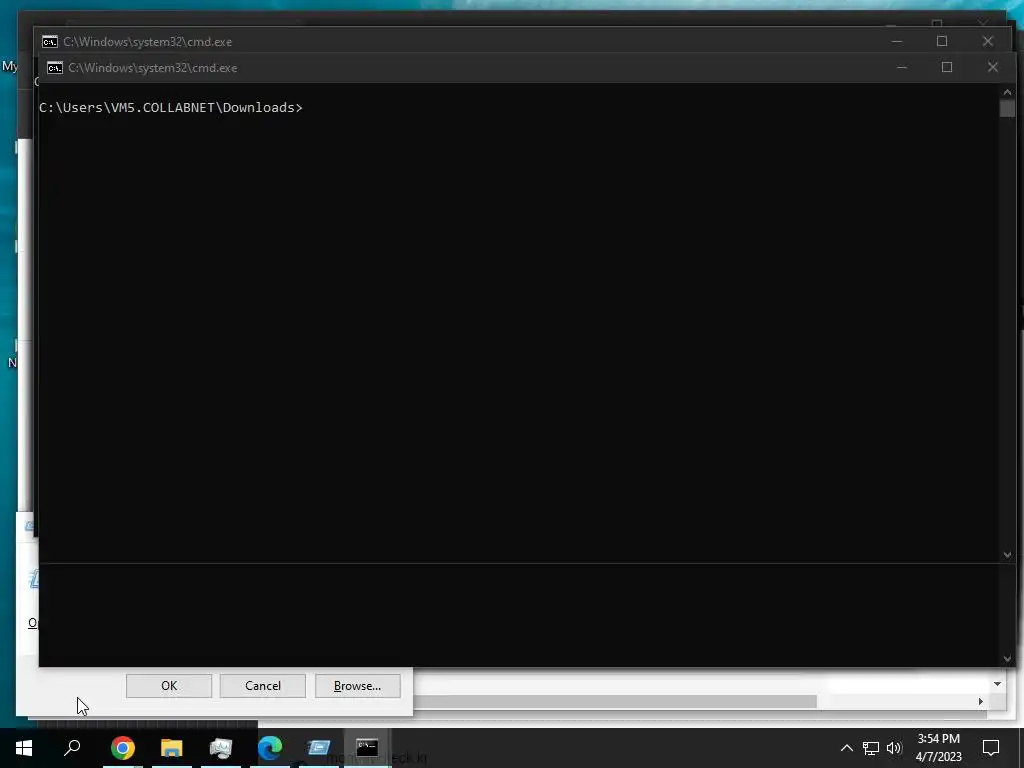Open the network status tray icon
This screenshot has height=768, width=1024.
point(871,748)
